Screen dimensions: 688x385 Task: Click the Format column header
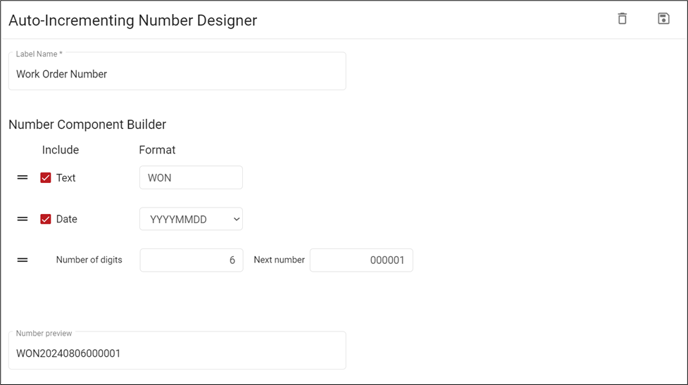pyautogui.click(x=157, y=150)
